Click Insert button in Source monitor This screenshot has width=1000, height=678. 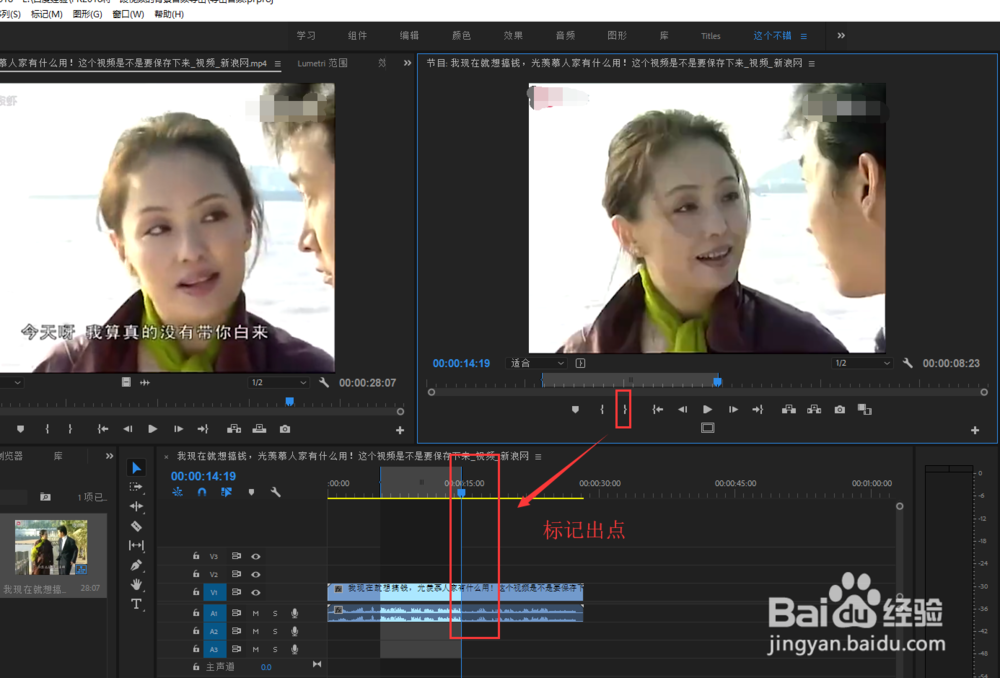(x=234, y=429)
